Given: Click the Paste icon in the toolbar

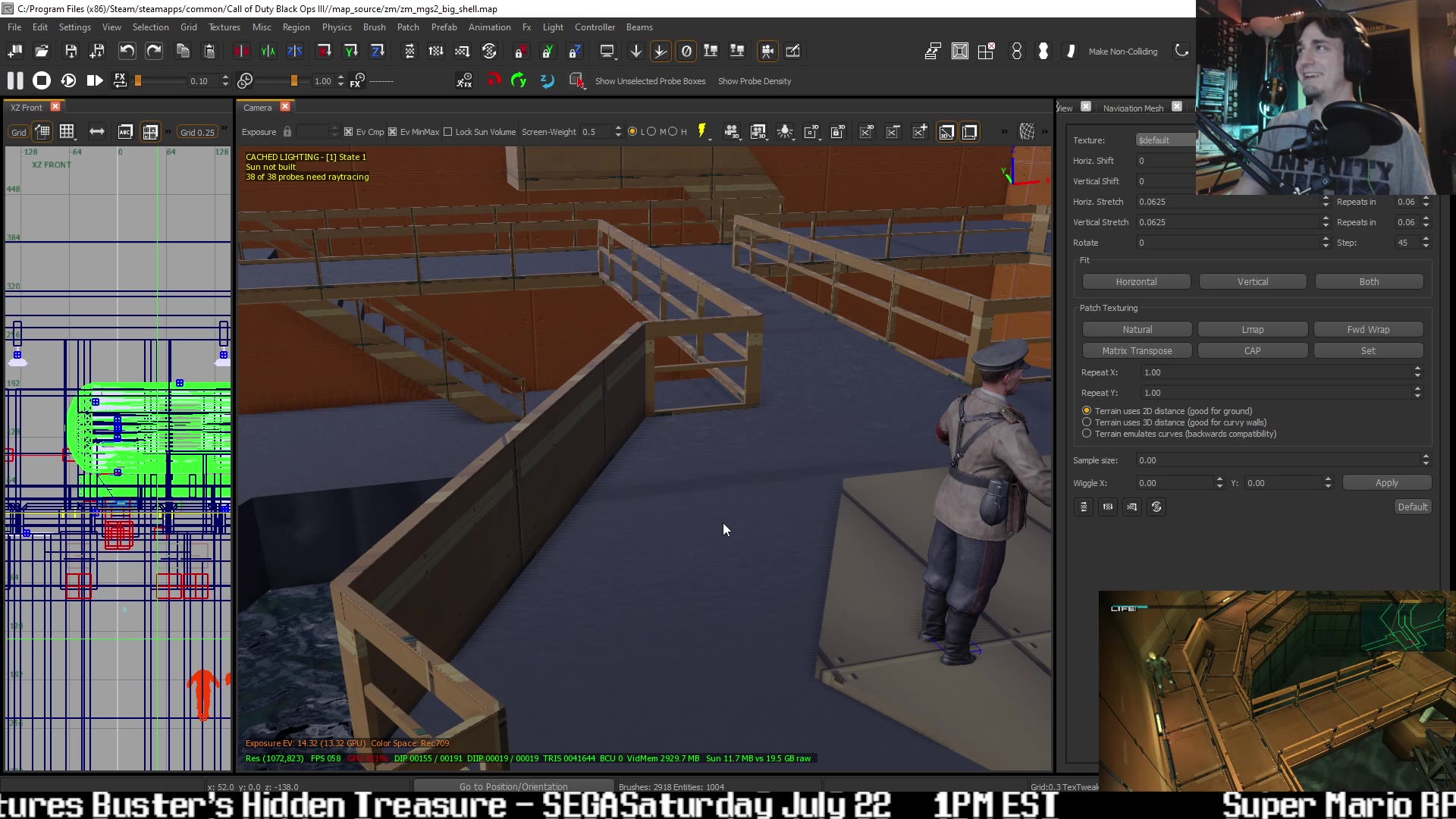Looking at the screenshot, I should [x=209, y=51].
